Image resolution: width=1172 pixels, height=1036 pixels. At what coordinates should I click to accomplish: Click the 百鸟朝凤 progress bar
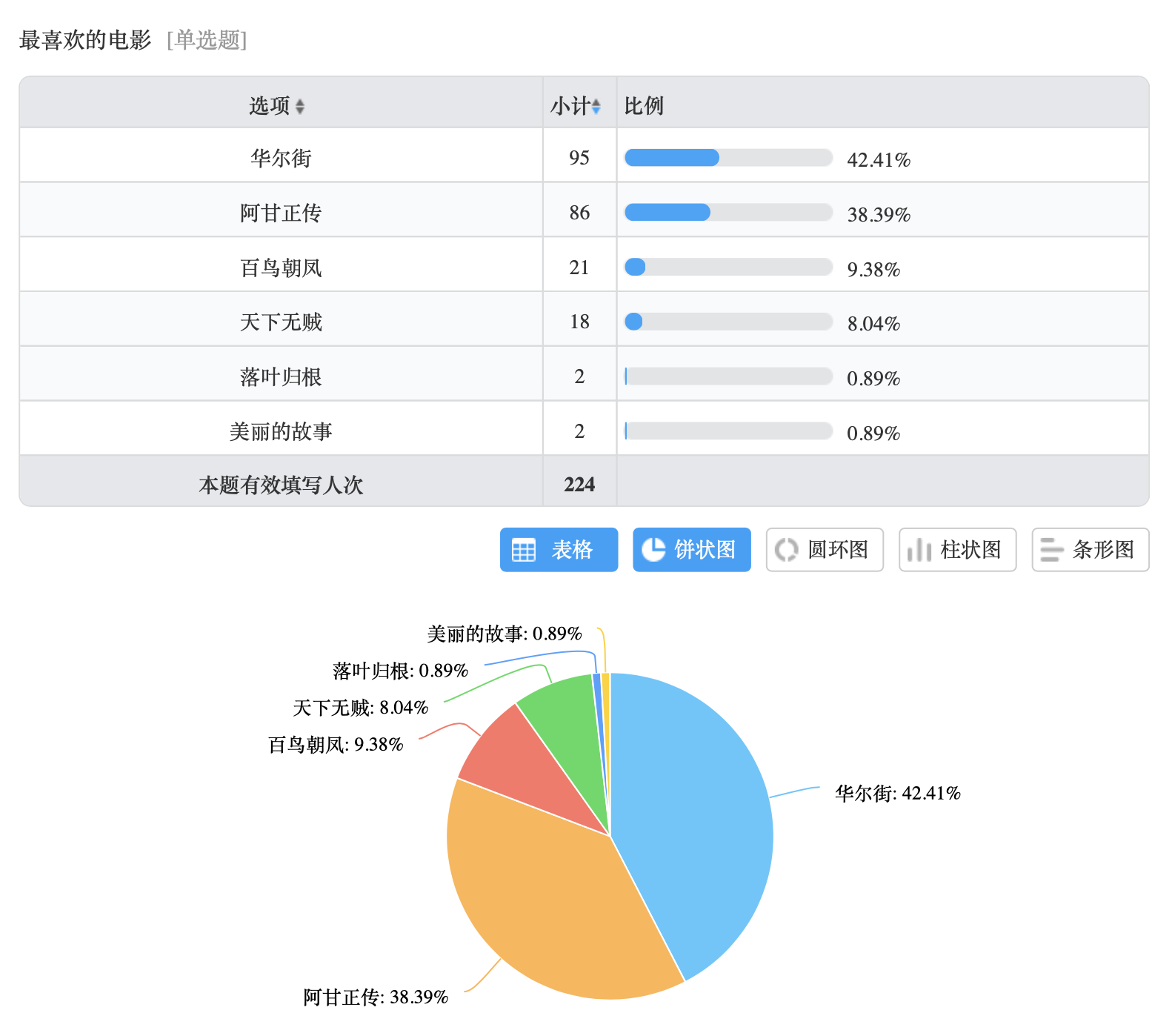(x=729, y=267)
